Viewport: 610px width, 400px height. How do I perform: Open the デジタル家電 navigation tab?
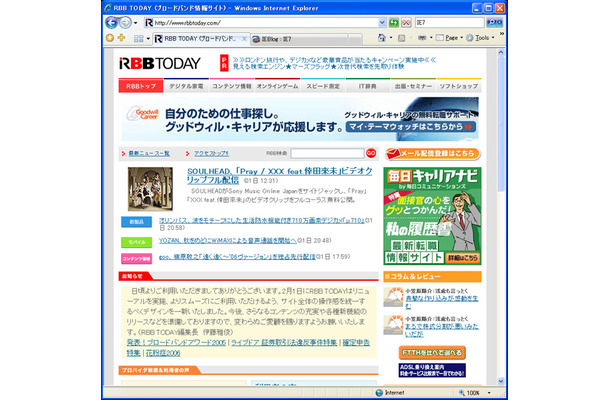(x=186, y=86)
